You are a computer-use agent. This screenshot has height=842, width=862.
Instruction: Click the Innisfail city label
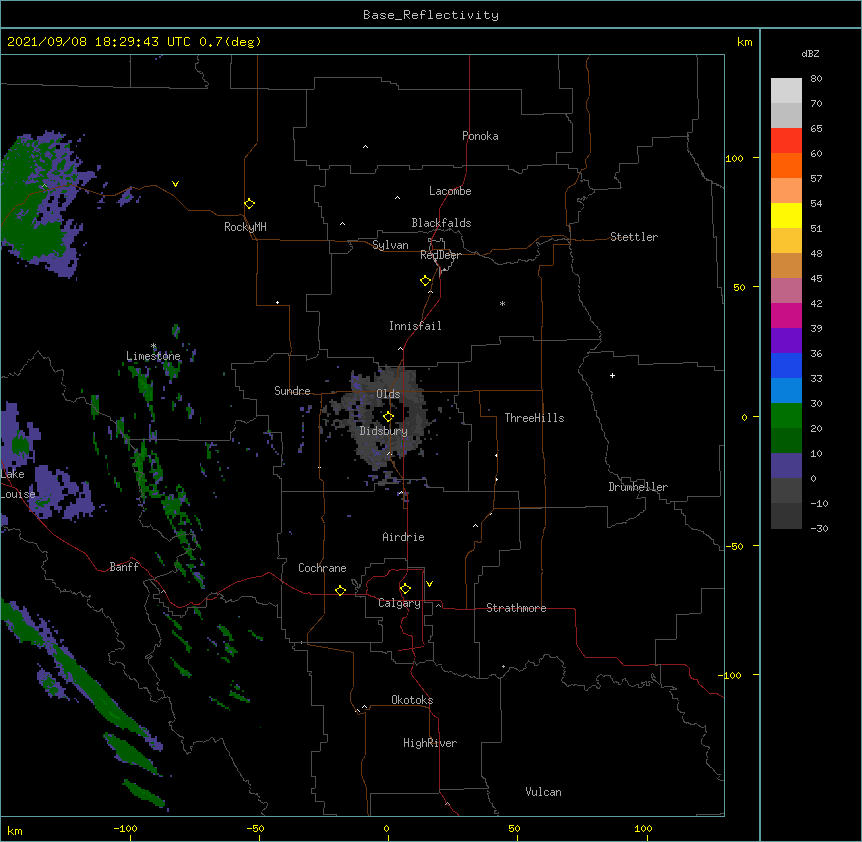[x=415, y=326]
